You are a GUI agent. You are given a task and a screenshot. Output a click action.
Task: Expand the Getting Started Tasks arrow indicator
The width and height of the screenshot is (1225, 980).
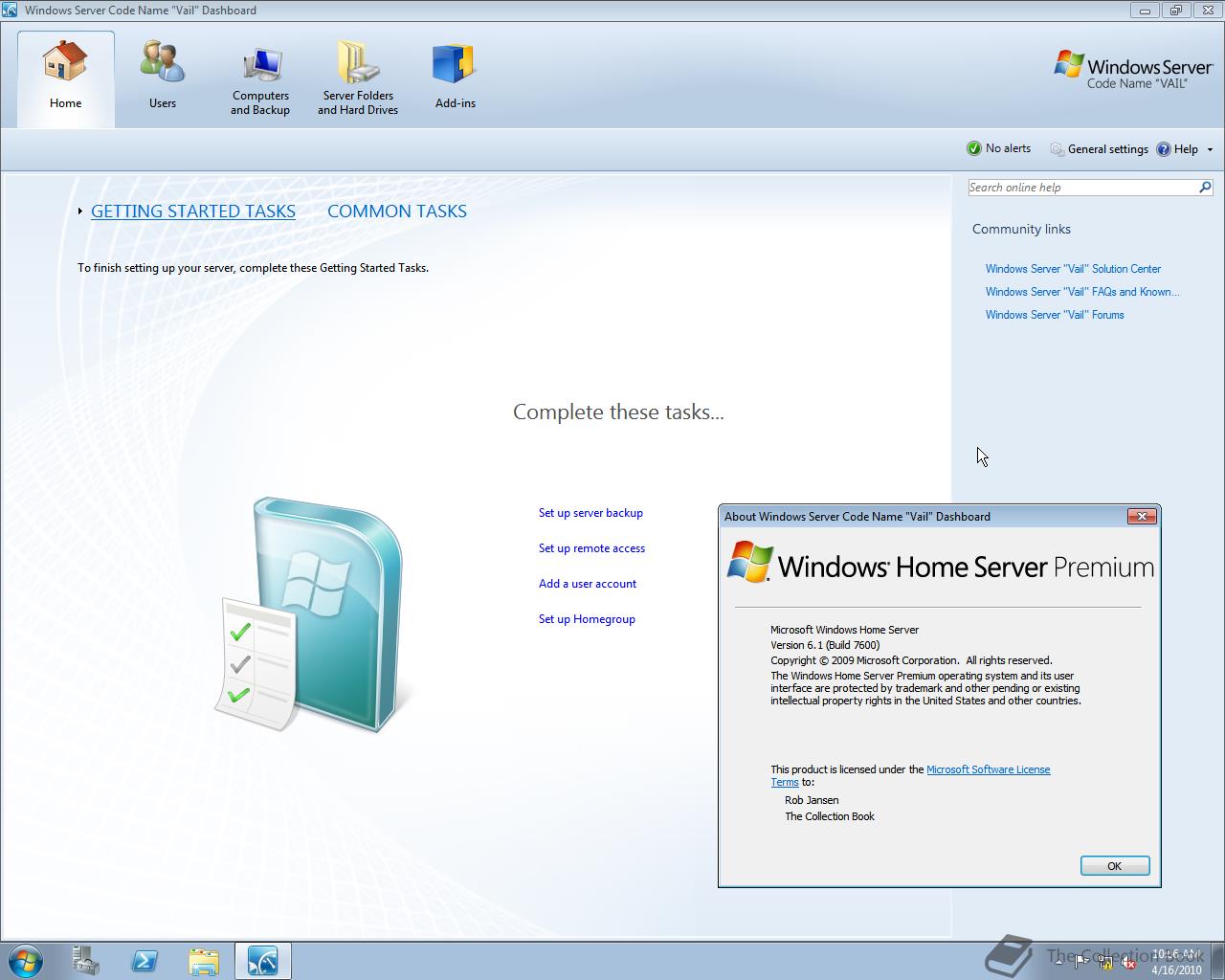[80, 212]
